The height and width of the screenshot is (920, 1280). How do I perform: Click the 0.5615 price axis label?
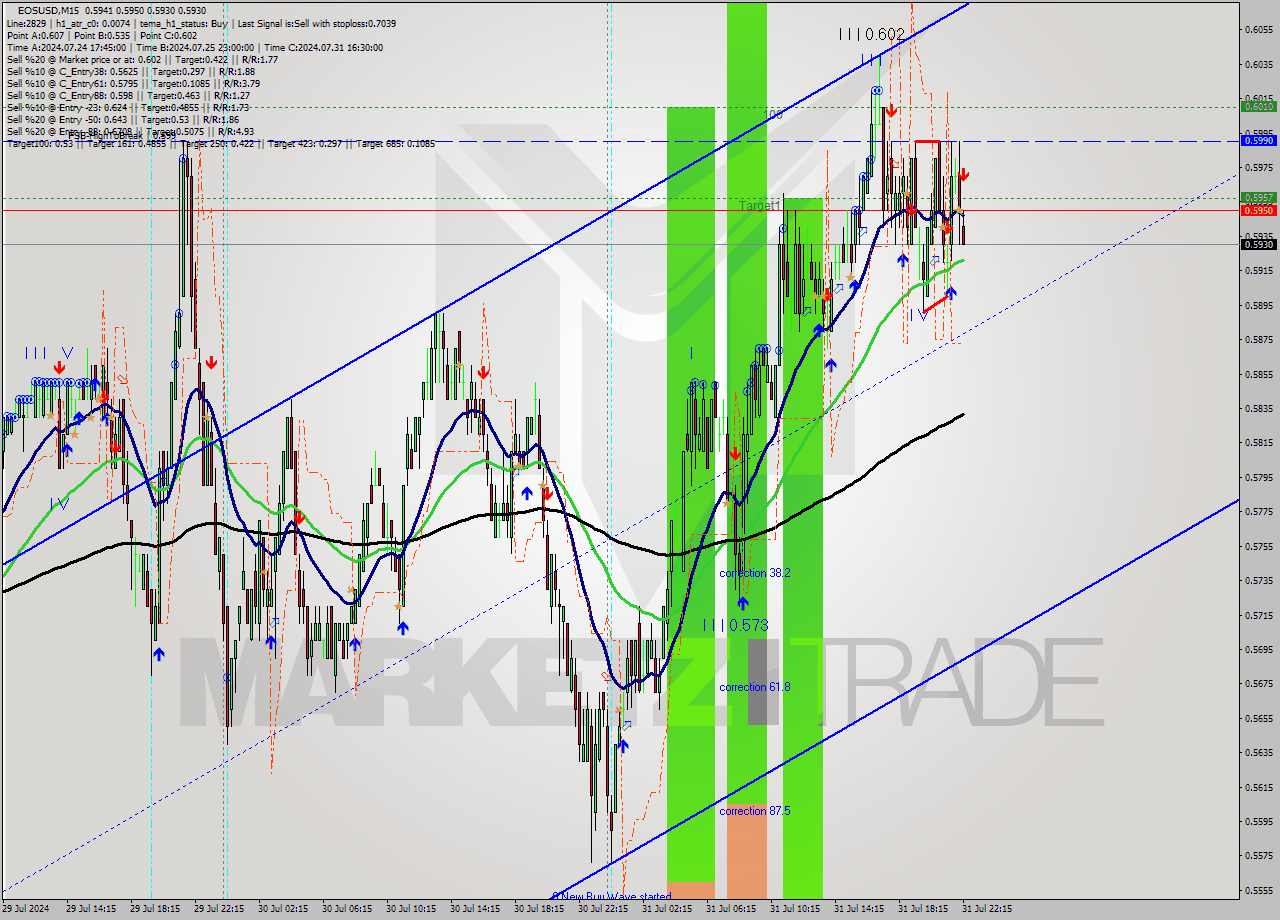coord(1258,787)
